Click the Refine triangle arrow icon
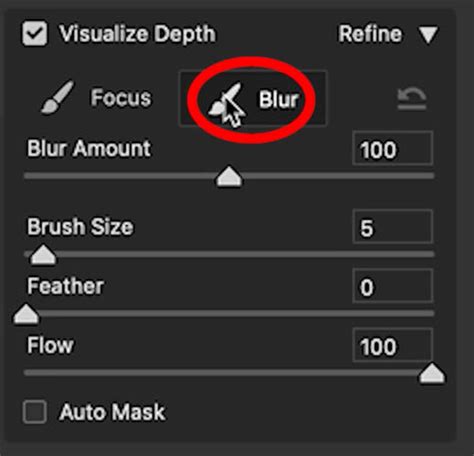474x456 pixels. pyautogui.click(x=428, y=35)
